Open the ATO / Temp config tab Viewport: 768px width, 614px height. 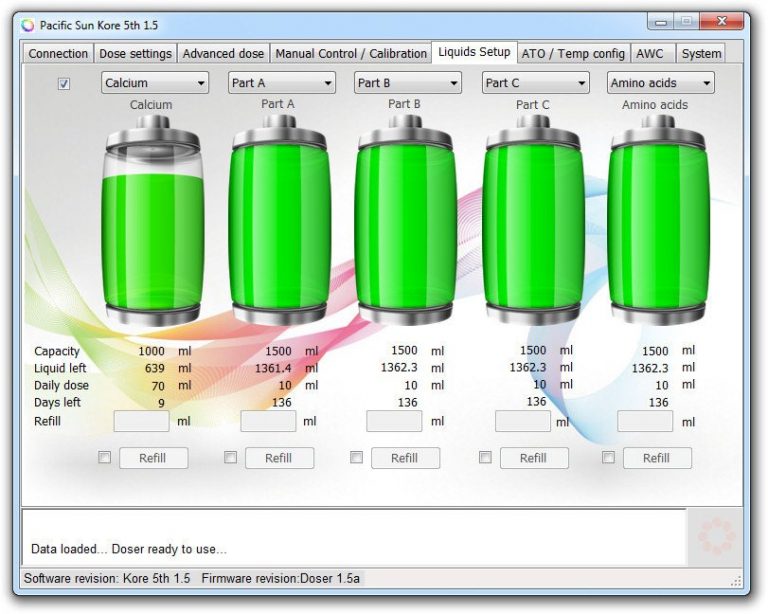[x=573, y=53]
